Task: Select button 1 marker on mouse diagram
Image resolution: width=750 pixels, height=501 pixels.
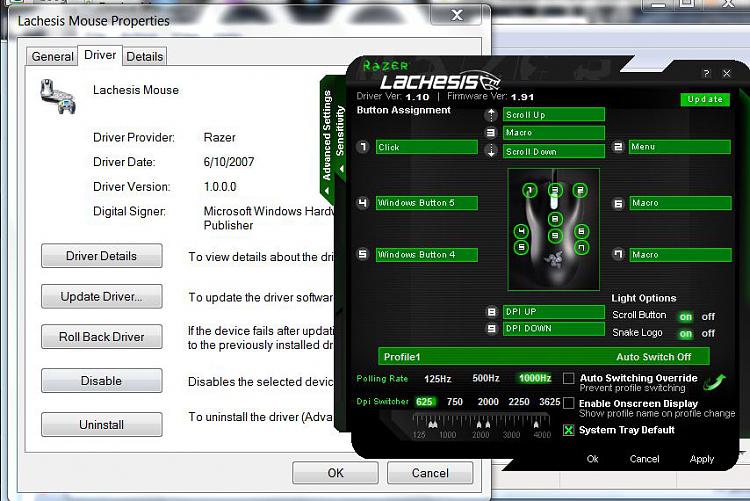Action: [529, 190]
